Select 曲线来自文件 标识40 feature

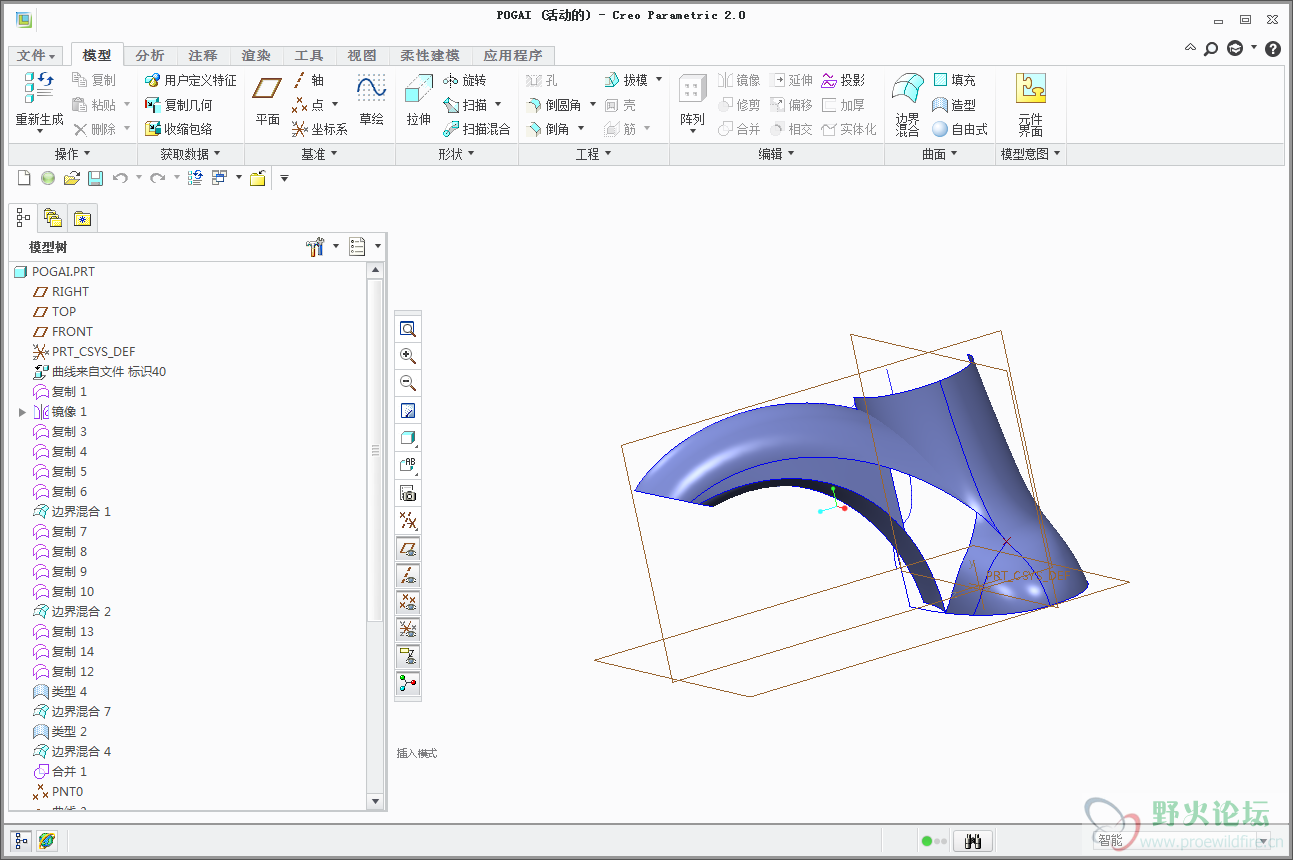[99, 372]
